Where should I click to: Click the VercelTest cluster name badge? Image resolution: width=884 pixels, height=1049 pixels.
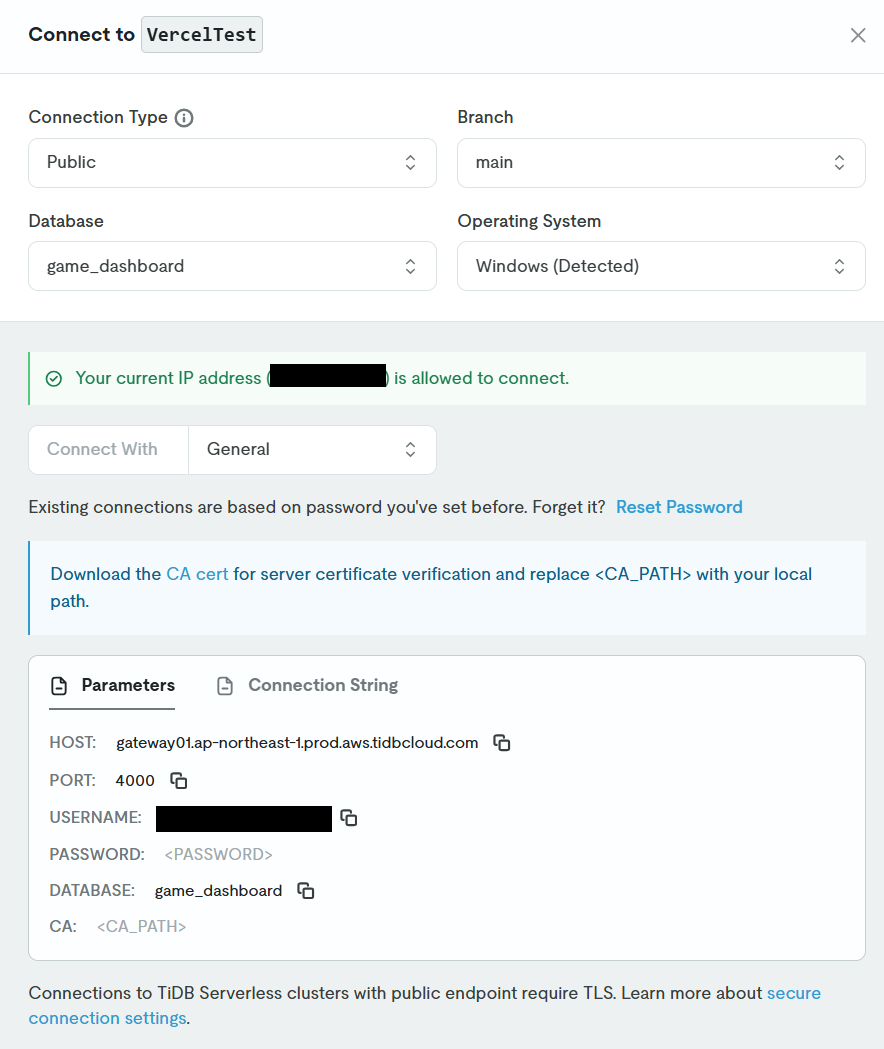pos(201,35)
